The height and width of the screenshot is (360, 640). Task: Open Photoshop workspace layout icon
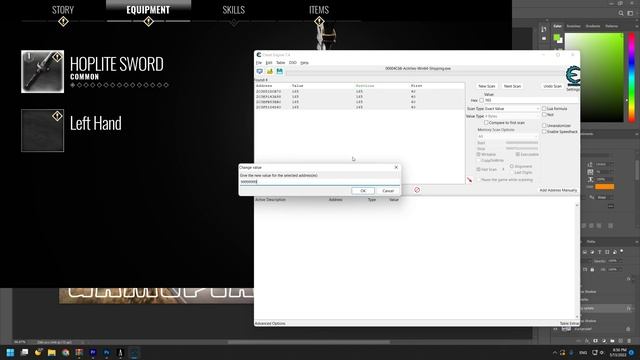coord(630,13)
